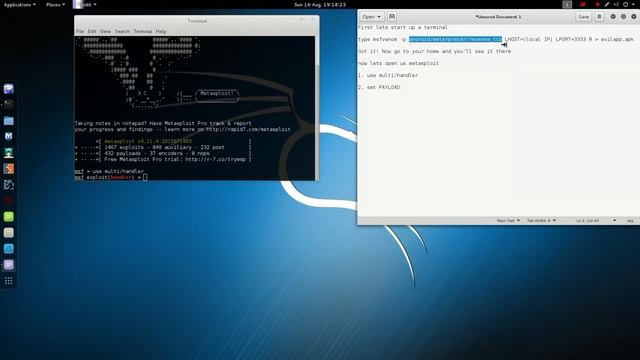Open the blue dock application icon
The width and height of the screenshot is (640, 360).
(9, 249)
